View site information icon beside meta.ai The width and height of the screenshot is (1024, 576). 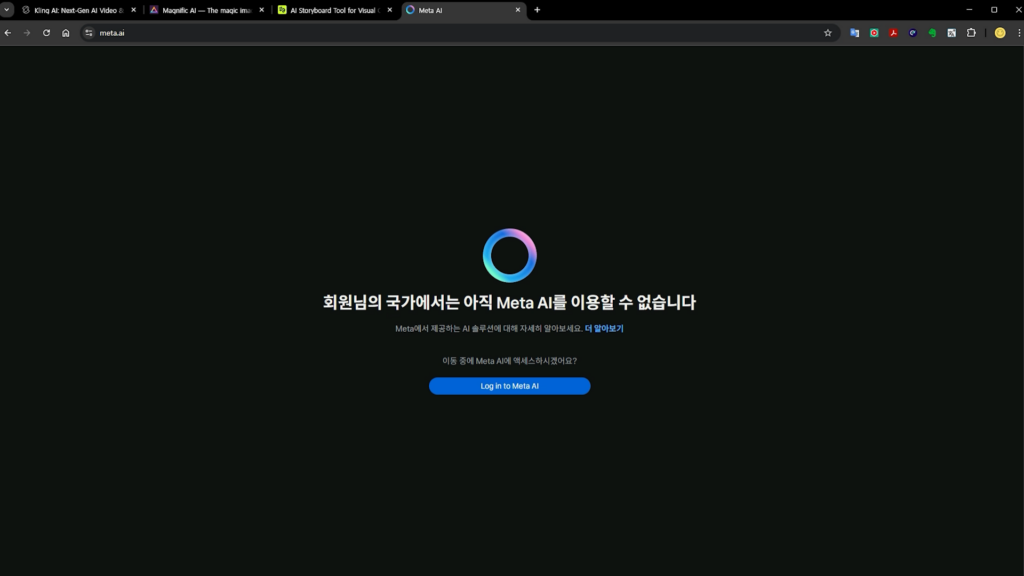(x=89, y=33)
